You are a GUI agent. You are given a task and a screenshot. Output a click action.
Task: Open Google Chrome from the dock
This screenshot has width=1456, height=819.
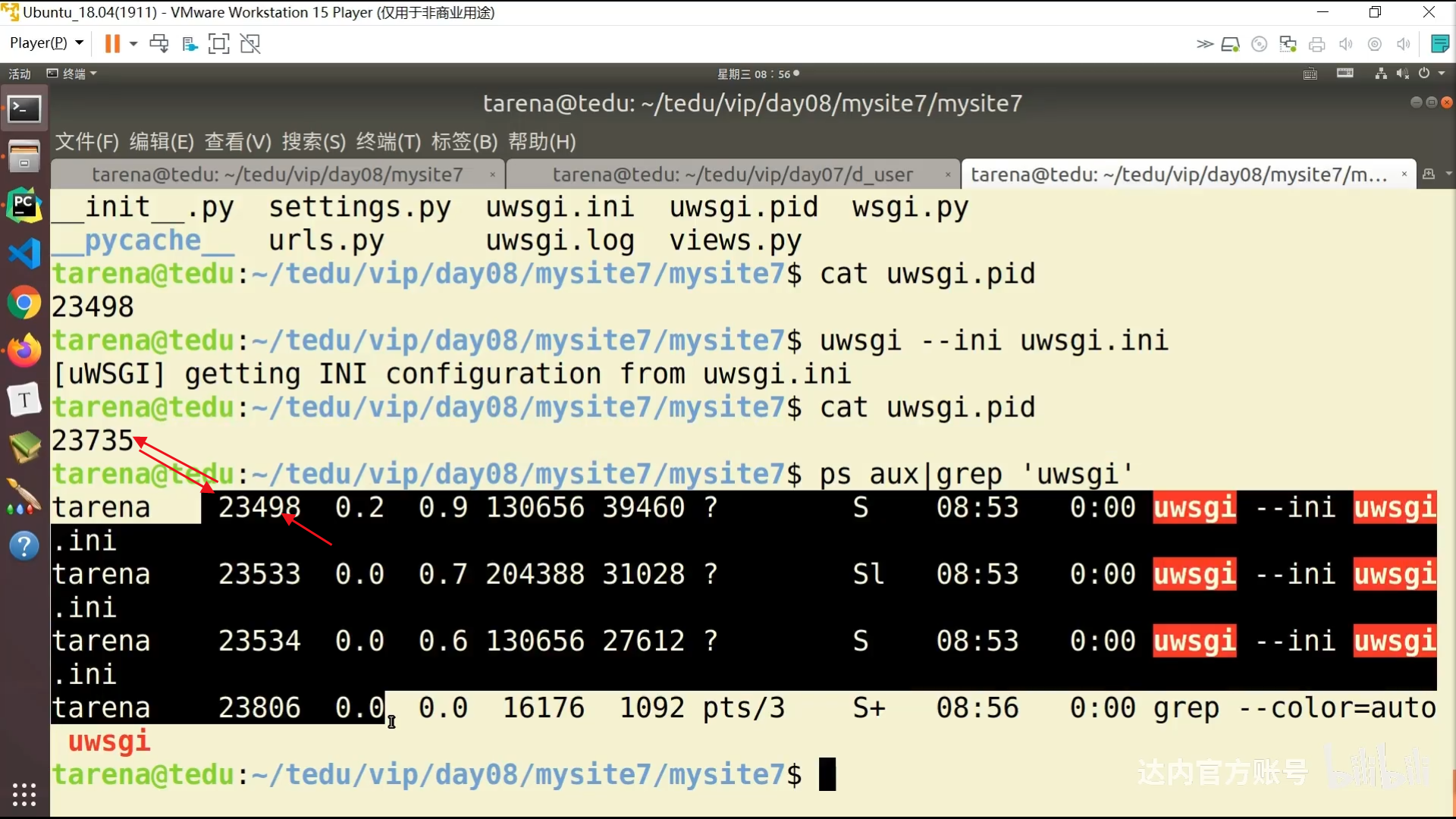coord(24,303)
